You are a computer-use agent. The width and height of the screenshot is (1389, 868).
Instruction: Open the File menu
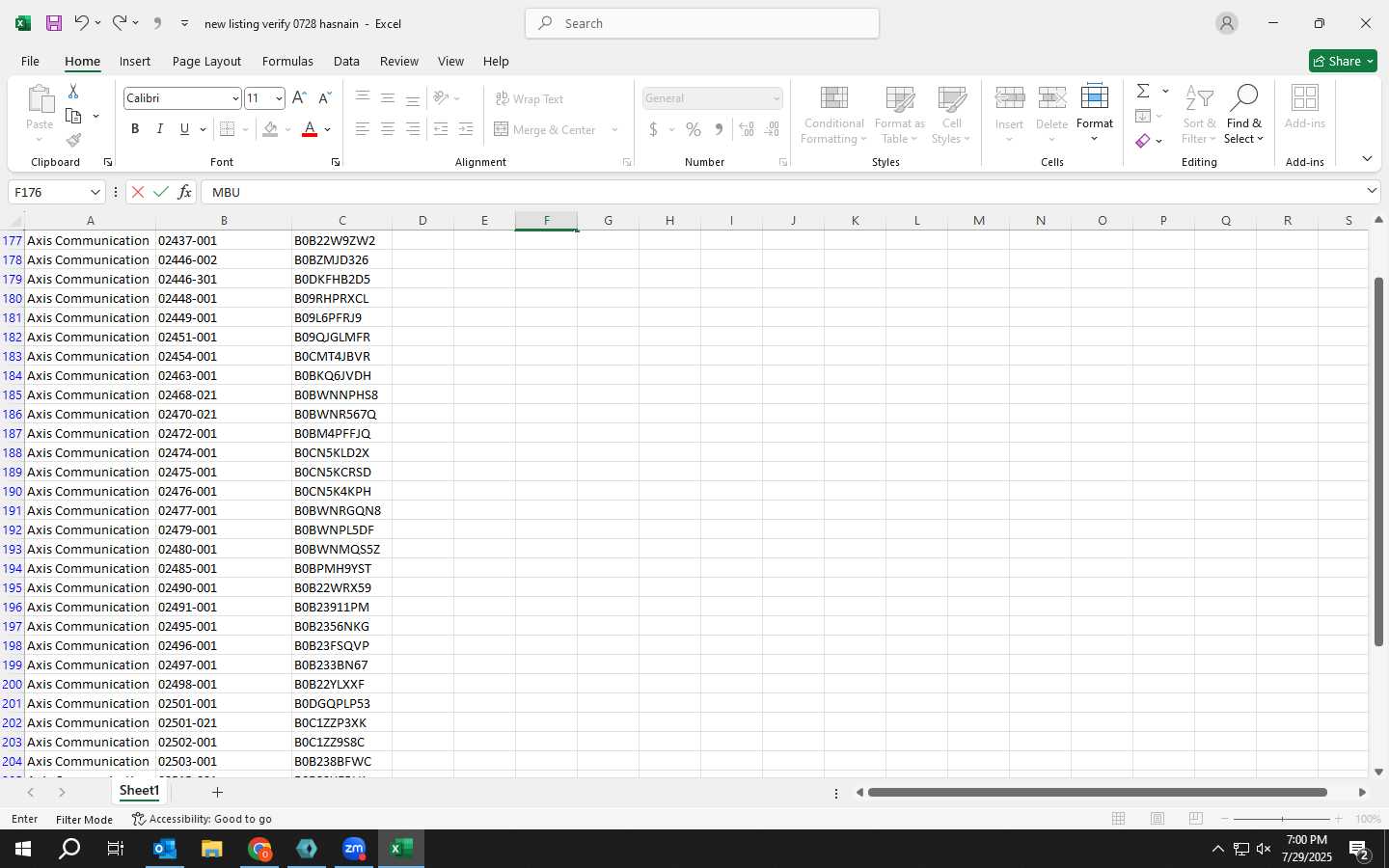tap(30, 61)
